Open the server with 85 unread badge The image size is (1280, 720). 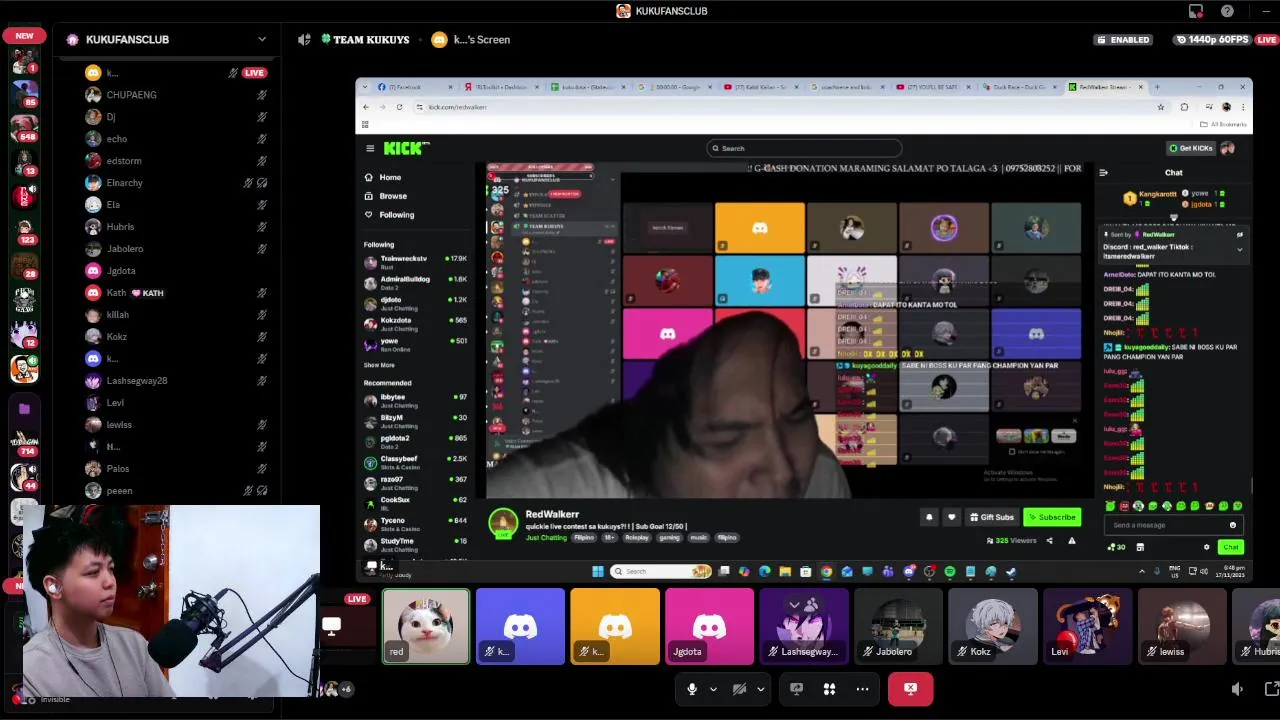tap(24, 94)
